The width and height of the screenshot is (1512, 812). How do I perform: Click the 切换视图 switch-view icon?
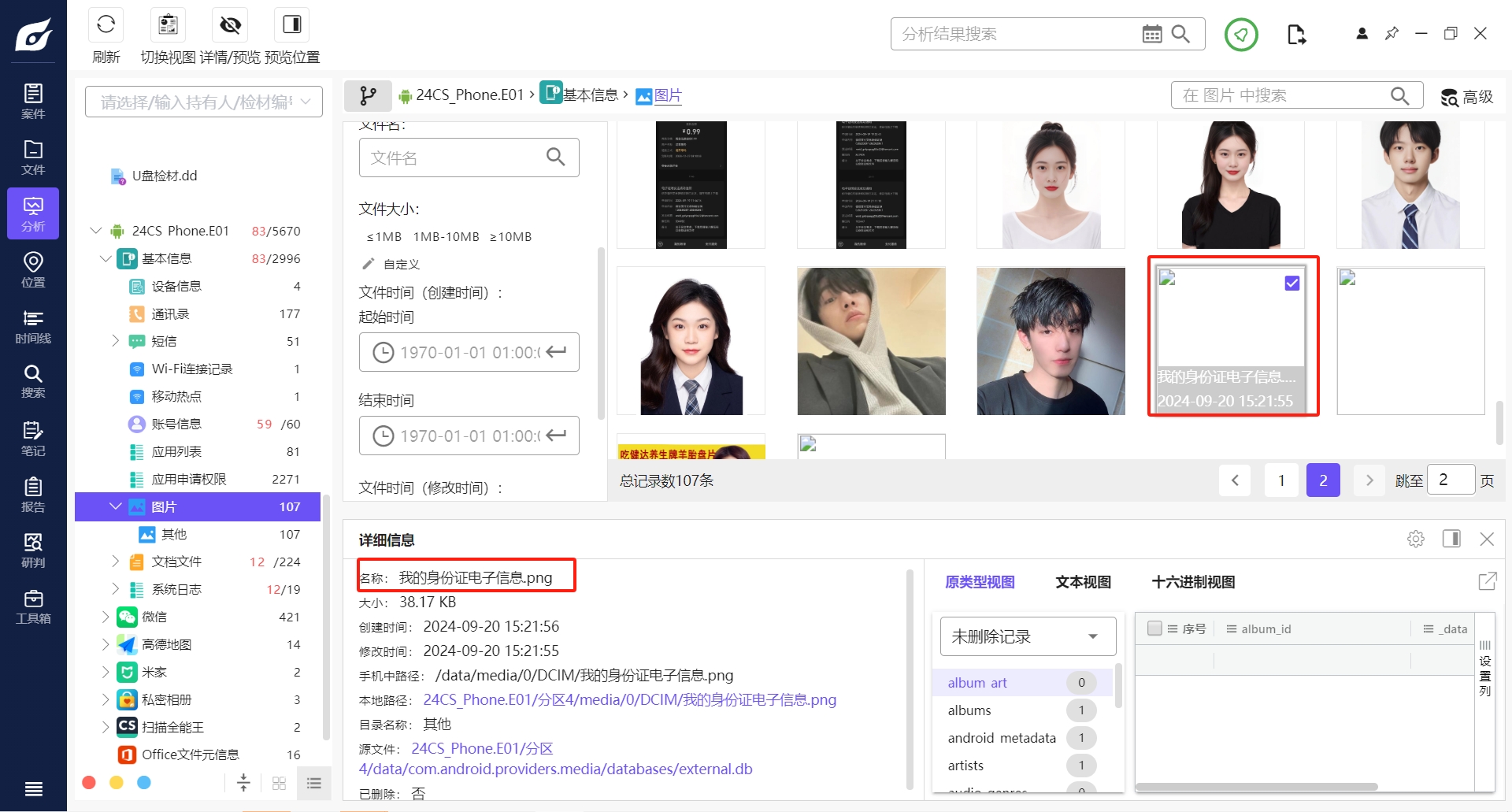168,24
